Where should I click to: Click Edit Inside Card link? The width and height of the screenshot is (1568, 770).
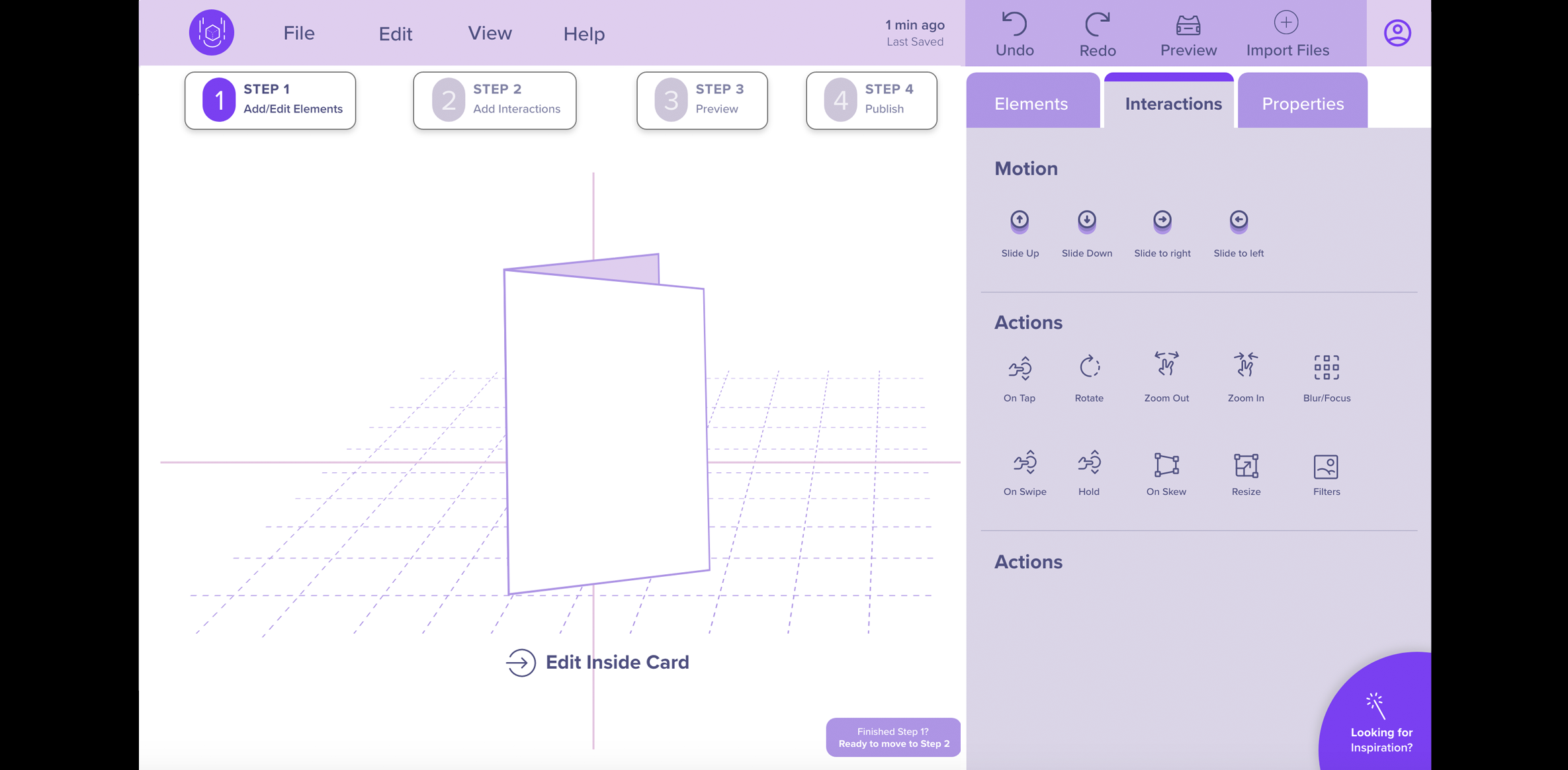click(598, 662)
